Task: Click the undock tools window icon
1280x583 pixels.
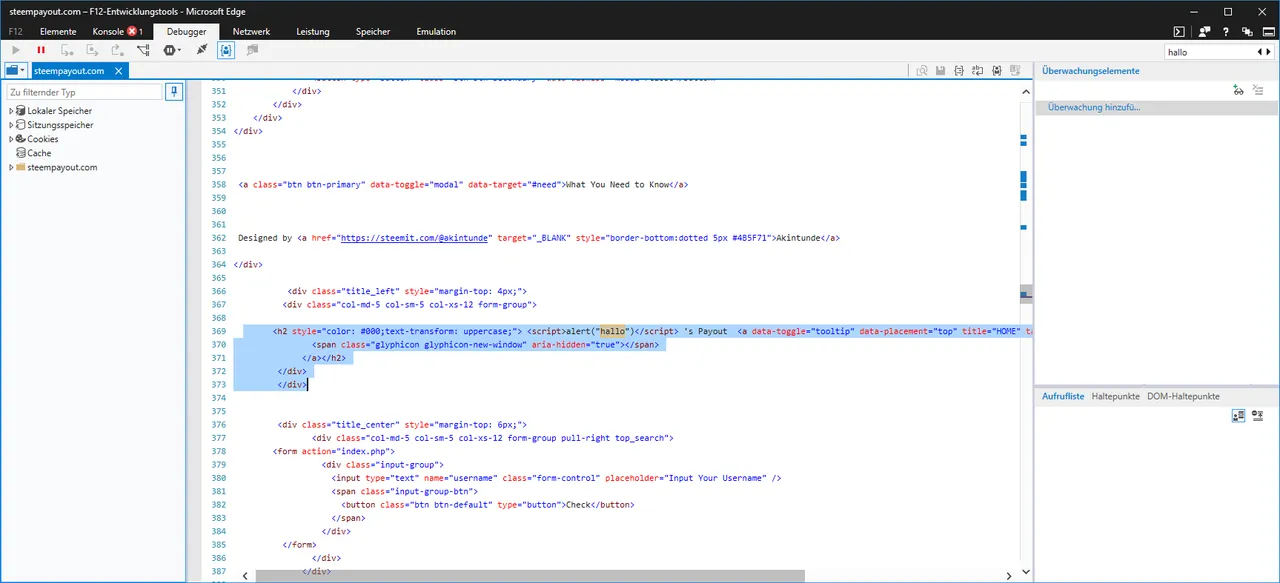Action: click(1246, 31)
